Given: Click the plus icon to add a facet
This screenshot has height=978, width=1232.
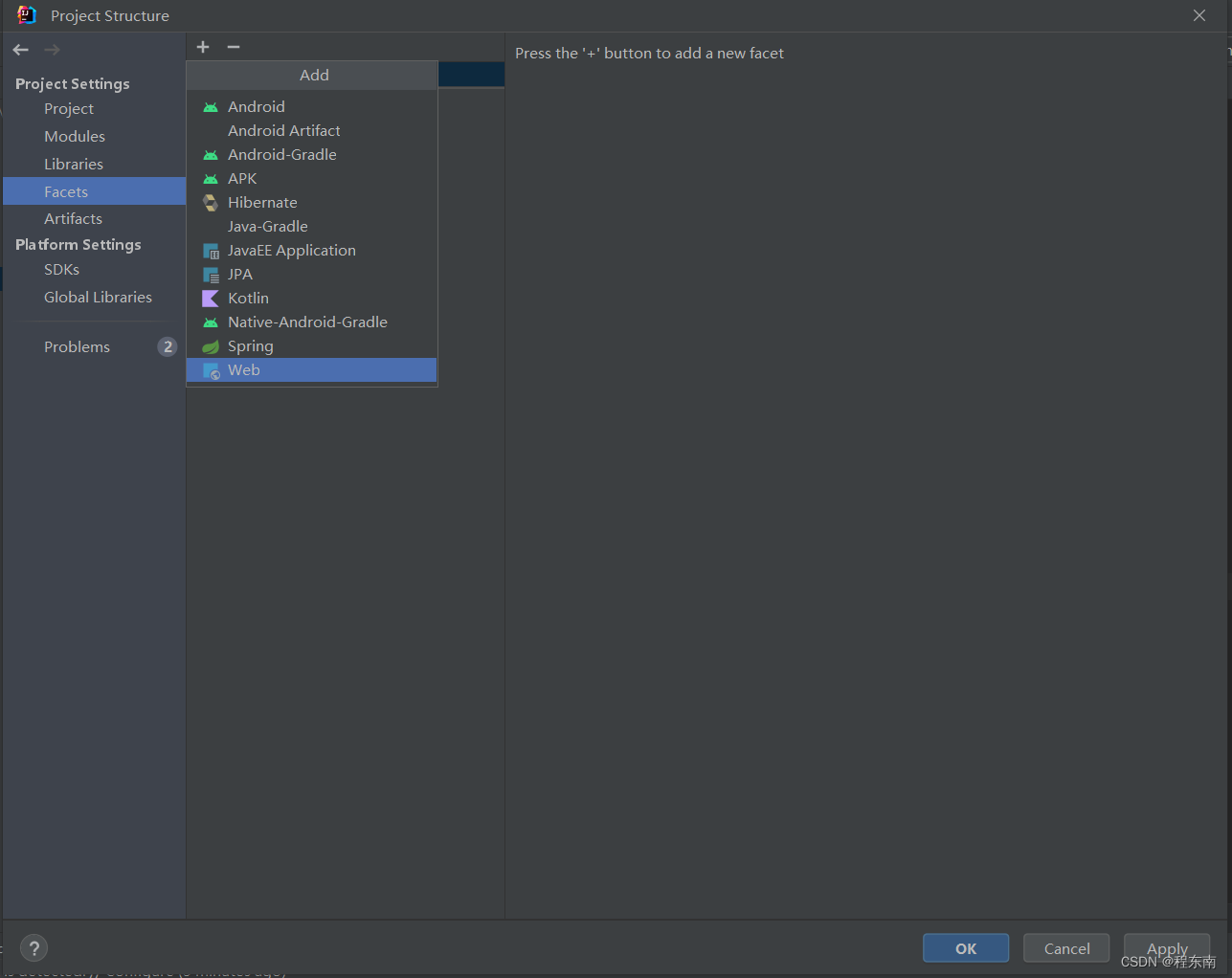Looking at the screenshot, I should [x=203, y=47].
